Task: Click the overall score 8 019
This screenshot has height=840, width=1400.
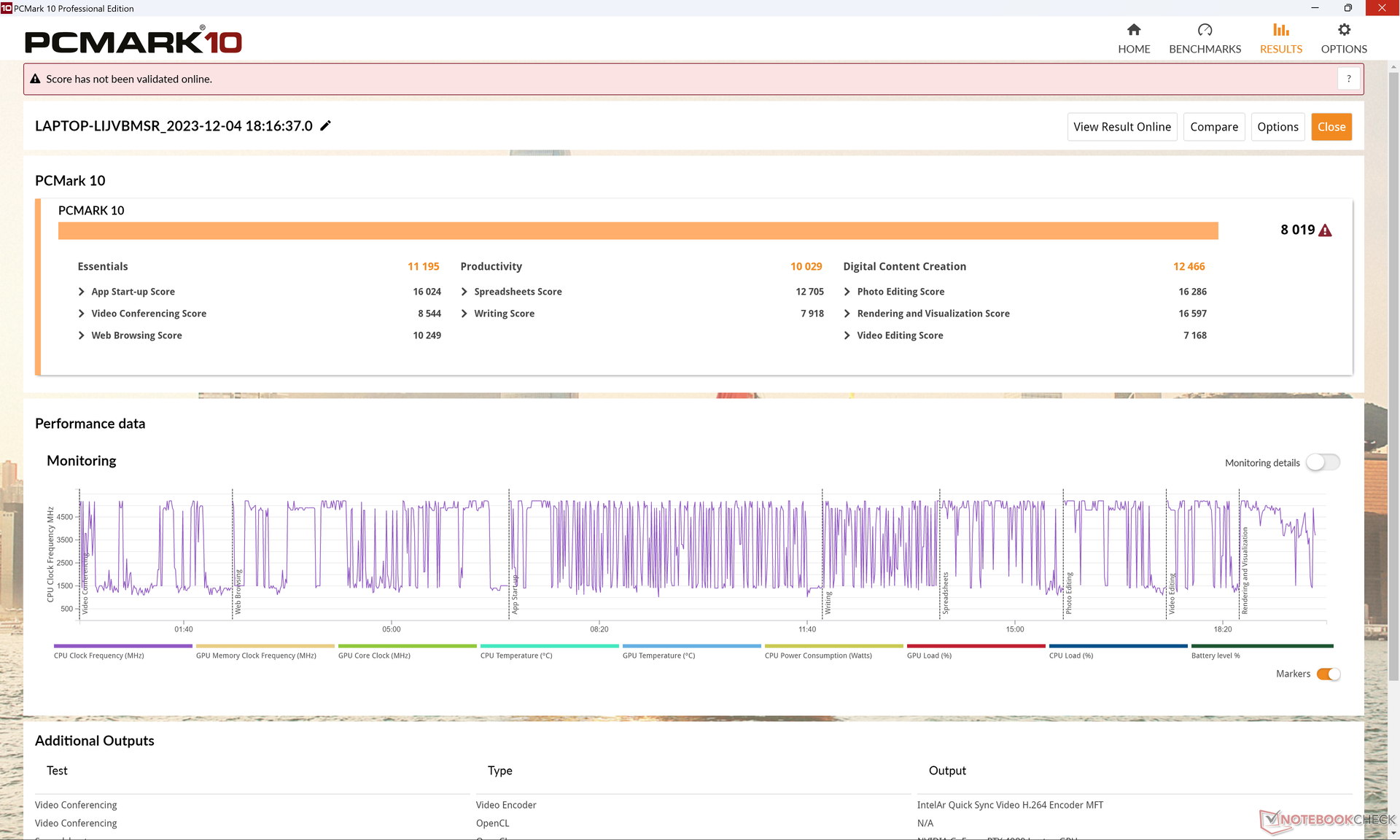Action: click(x=1297, y=230)
